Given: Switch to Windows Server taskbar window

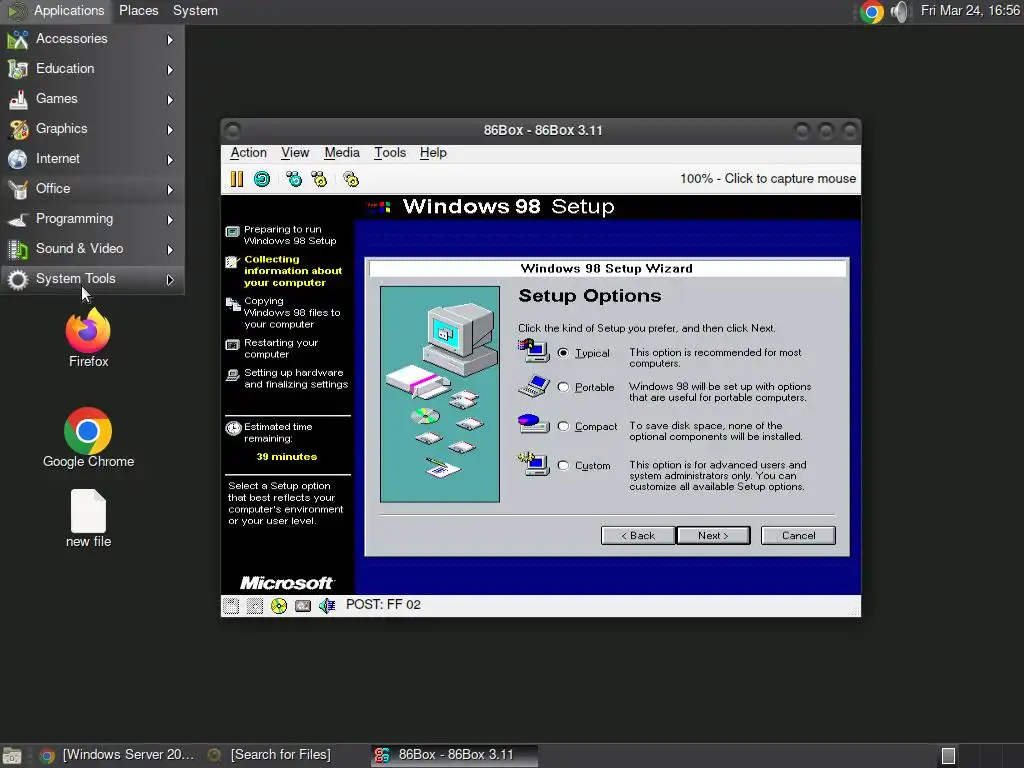Looking at the screenshot, I should (118, 756).
